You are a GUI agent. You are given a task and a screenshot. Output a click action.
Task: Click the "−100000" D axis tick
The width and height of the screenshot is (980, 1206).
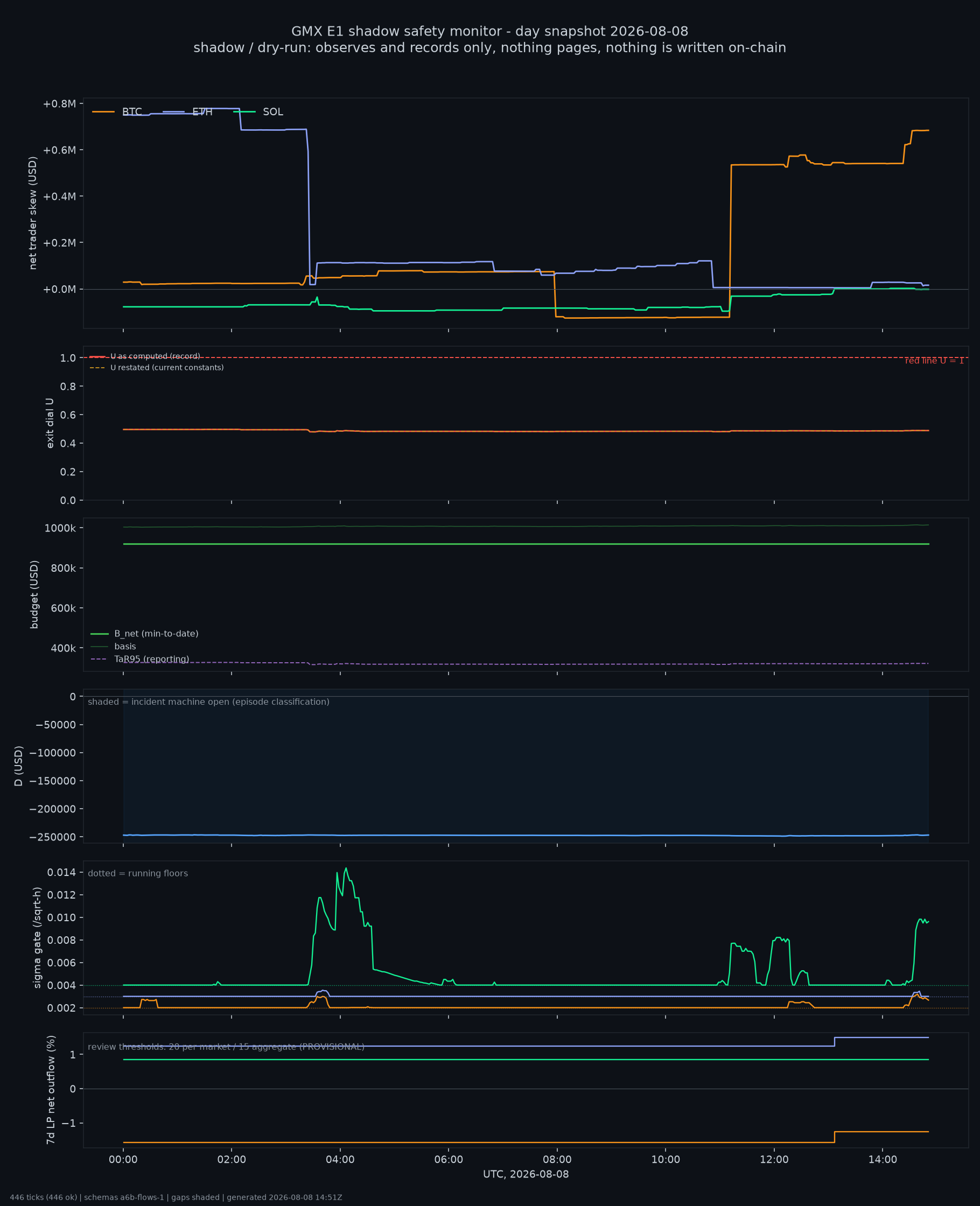point(53,753)
